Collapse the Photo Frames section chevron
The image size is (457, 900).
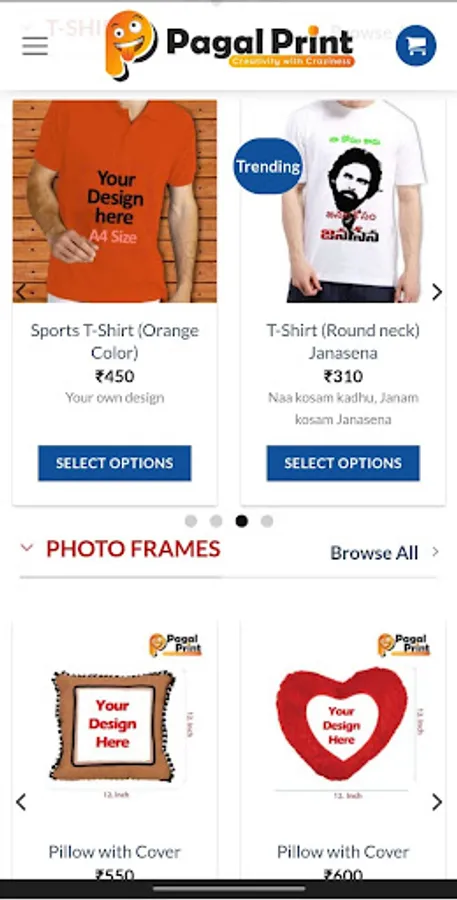tap(27, 548)
